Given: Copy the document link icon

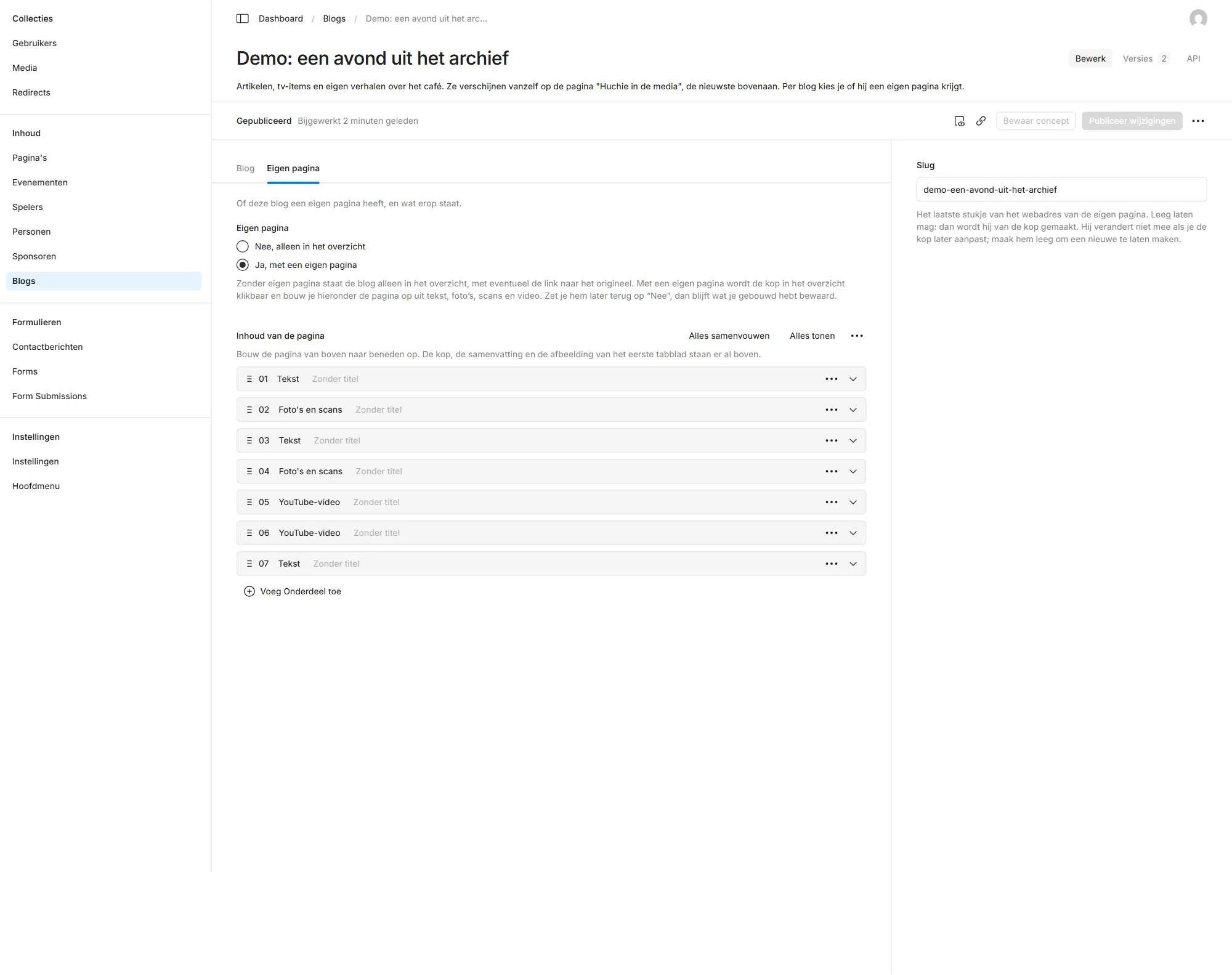Looking at the screenshot, I should pyautogui.click(x=981, y=121).
